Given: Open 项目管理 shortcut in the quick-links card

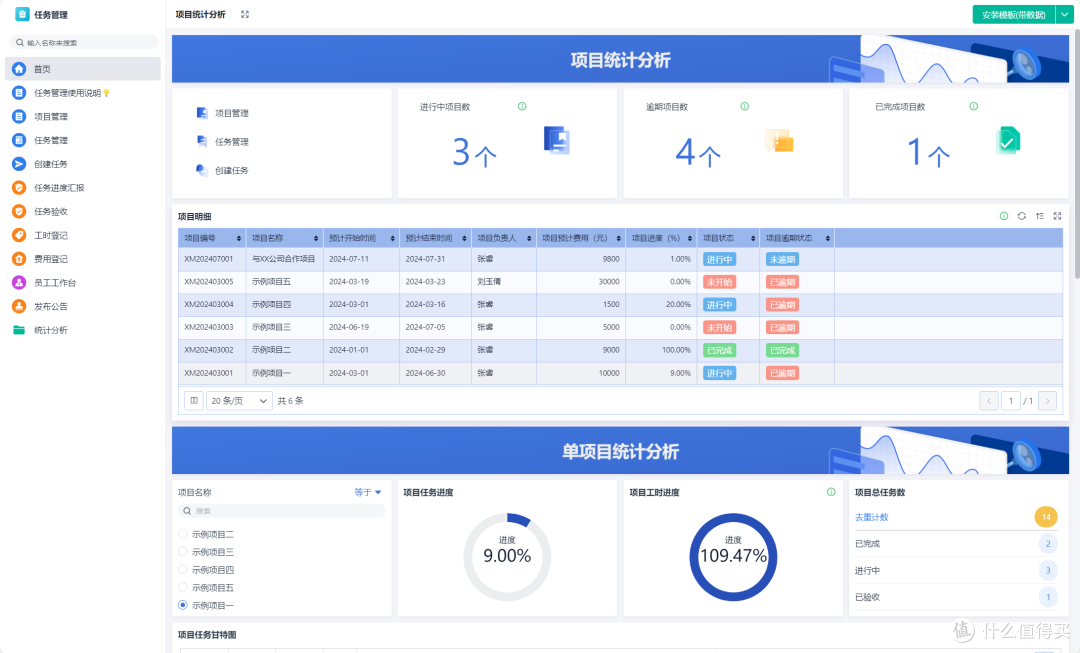Looking at the screenshot, I should [222, 113].
